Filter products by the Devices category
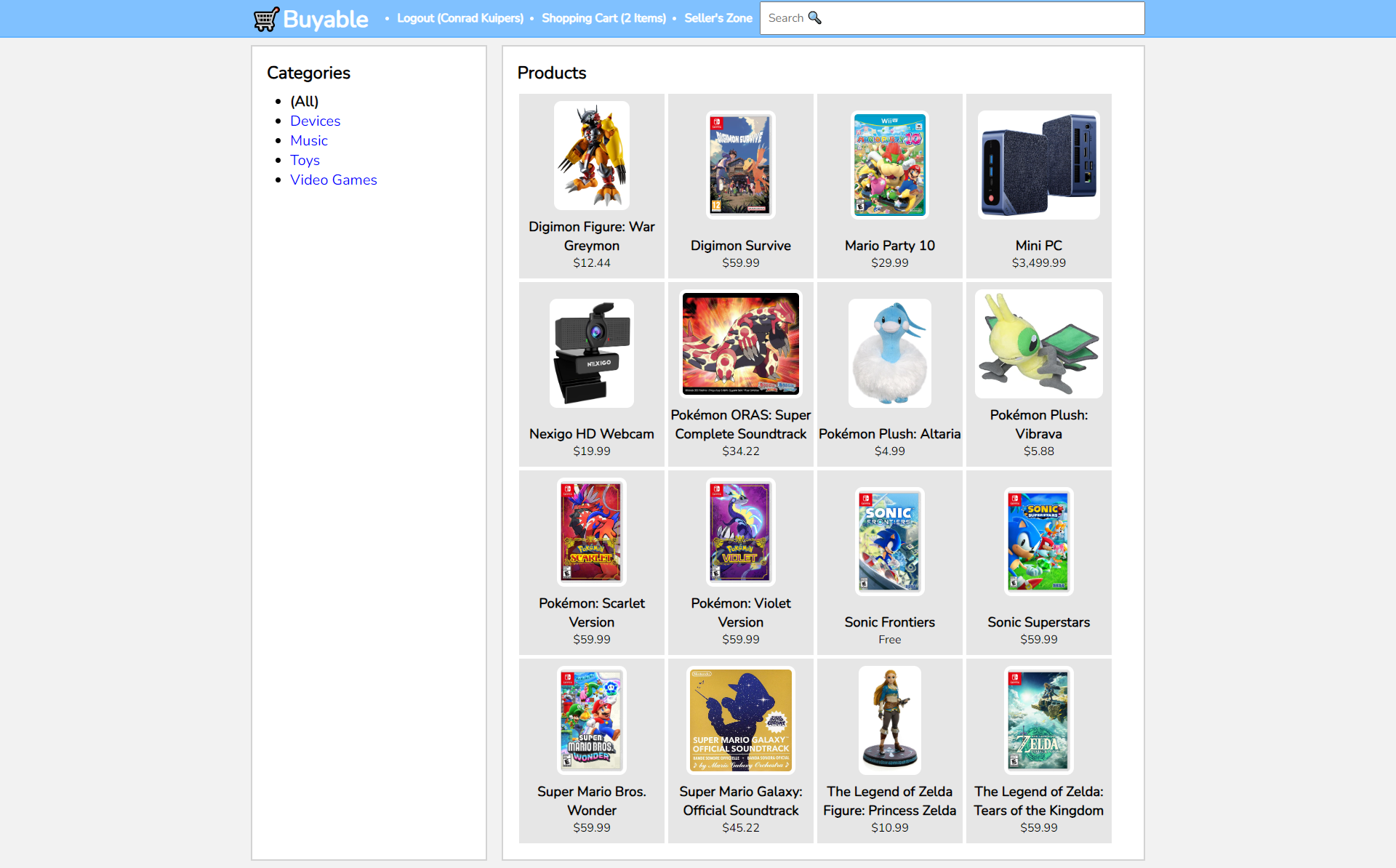The image size is (1396, 868). 315,121
